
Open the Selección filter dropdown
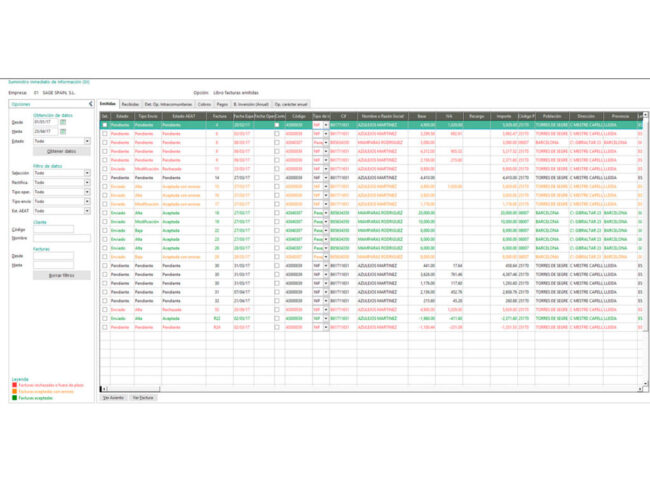point(87,173)
